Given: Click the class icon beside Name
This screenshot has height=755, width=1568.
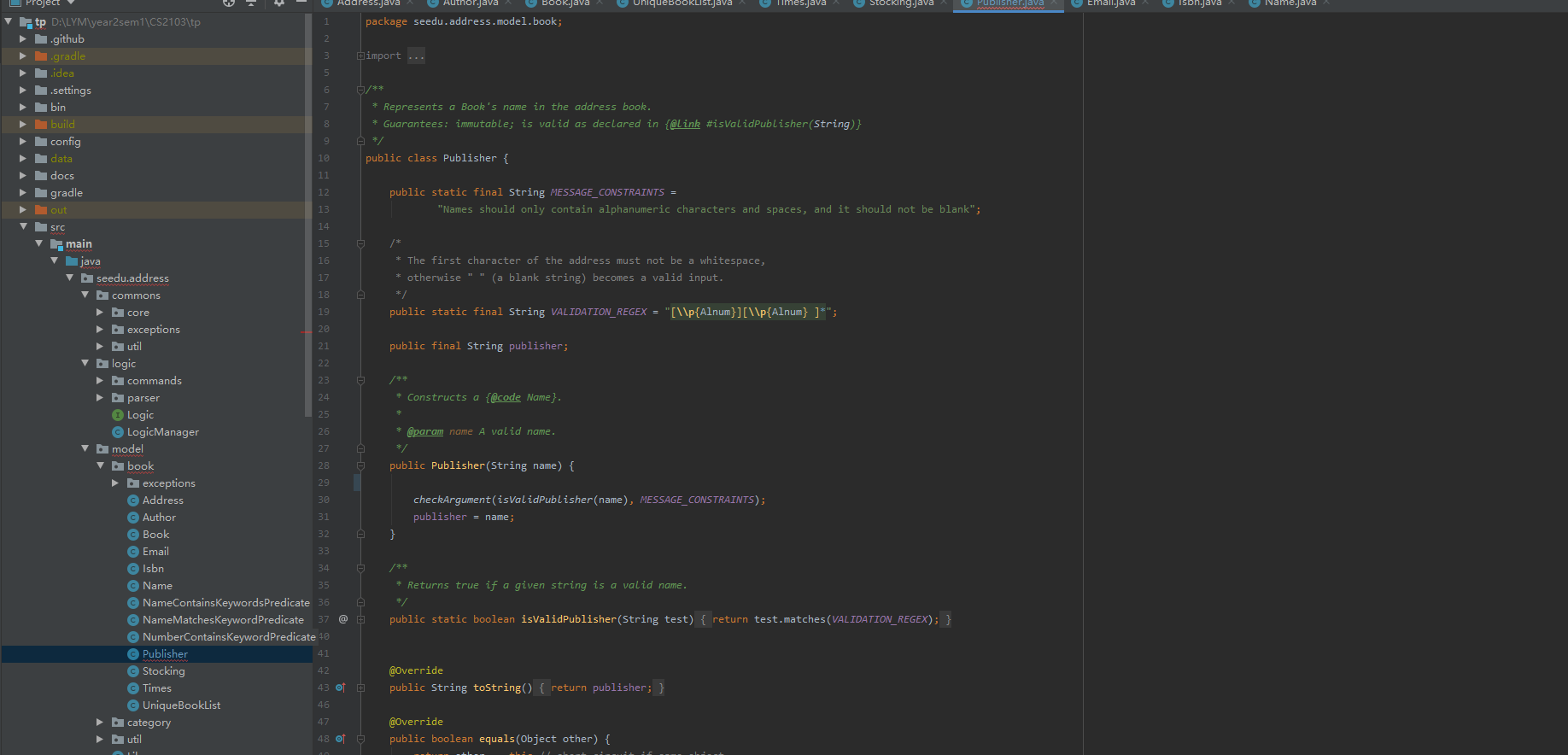Looking at the screenshot, I should point(133,586).
